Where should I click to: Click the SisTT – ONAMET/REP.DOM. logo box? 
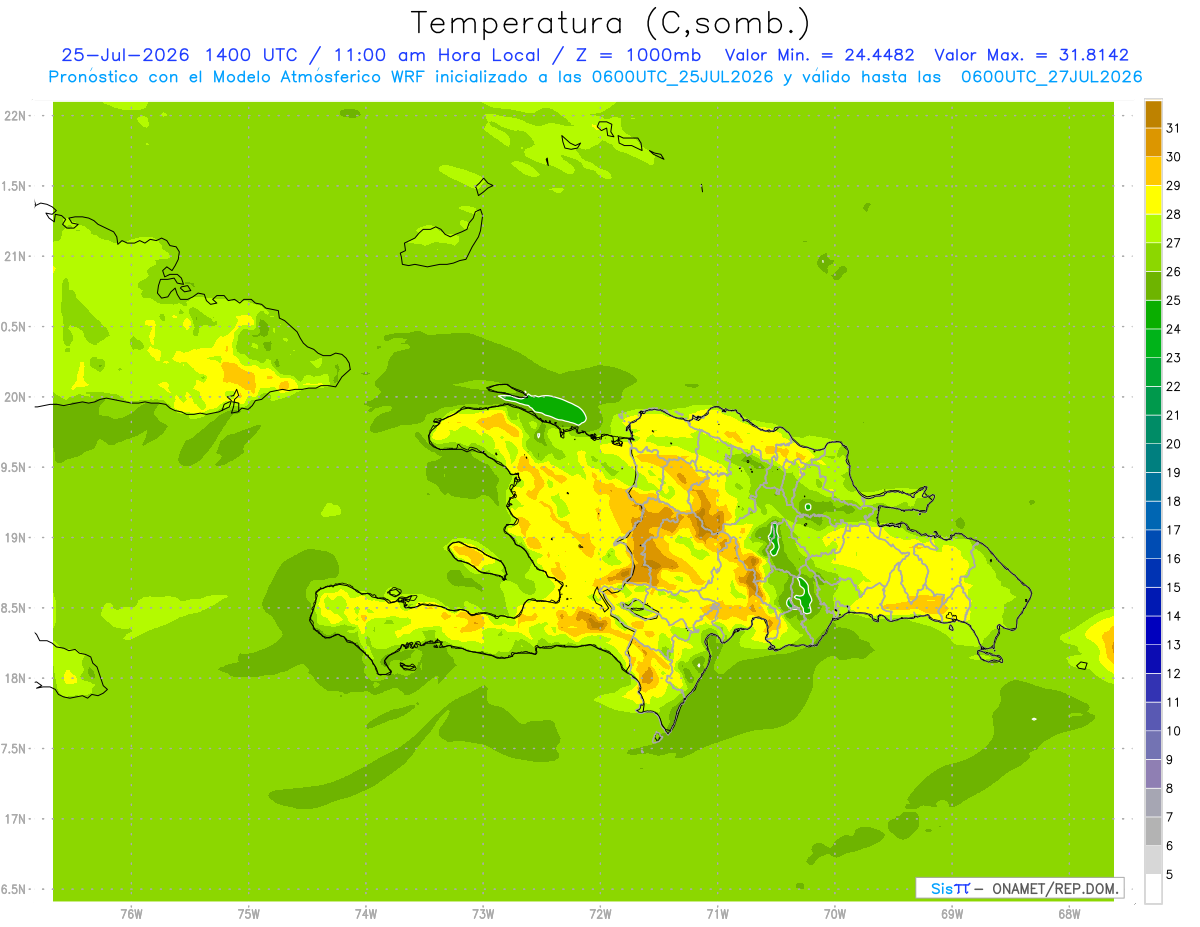click(x=1019, y=888)
